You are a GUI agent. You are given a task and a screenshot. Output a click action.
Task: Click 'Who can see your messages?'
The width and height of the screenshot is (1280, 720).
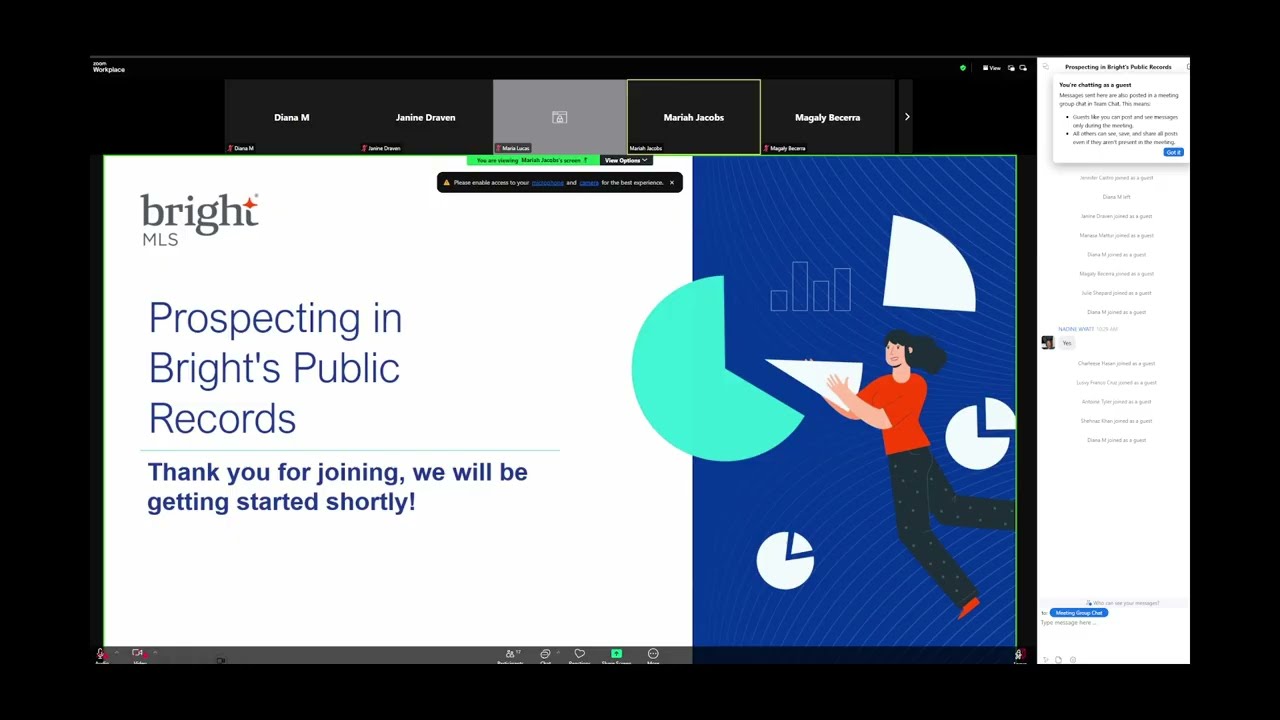click(1123, 603)
